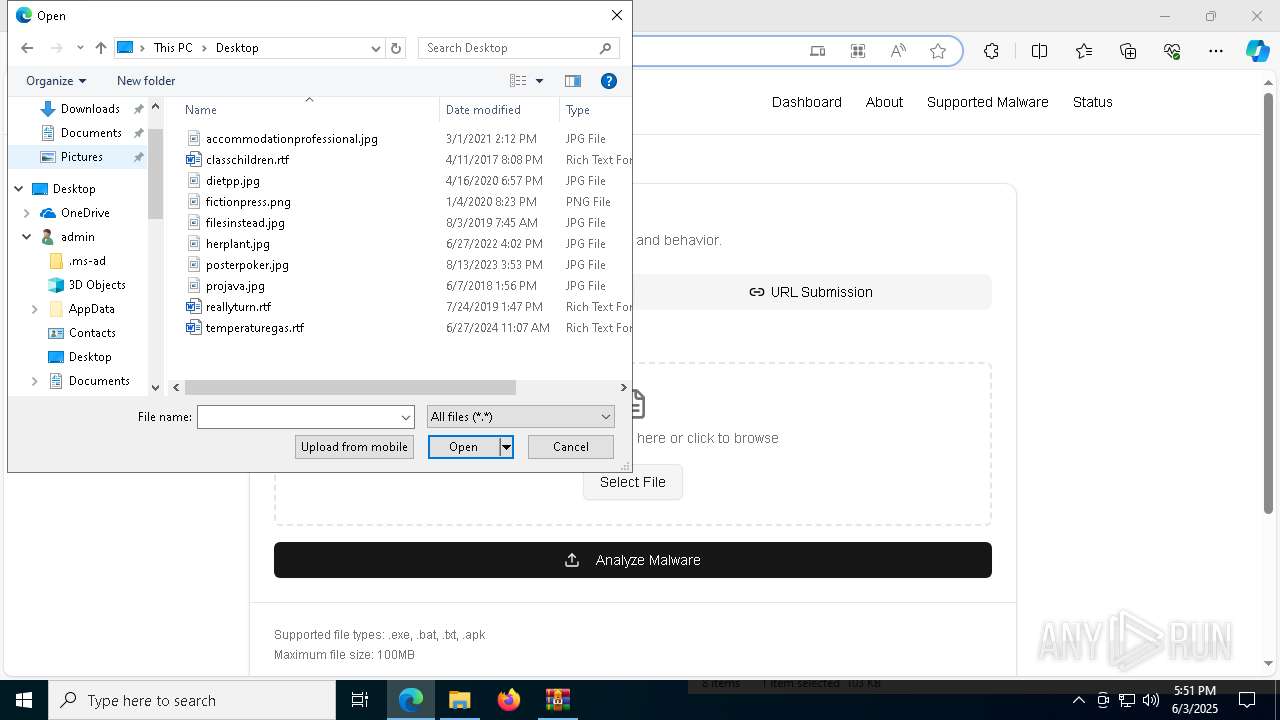Switch to the URL Submission tab
The image size is (1280, 720).
click(x=811, y=292)
